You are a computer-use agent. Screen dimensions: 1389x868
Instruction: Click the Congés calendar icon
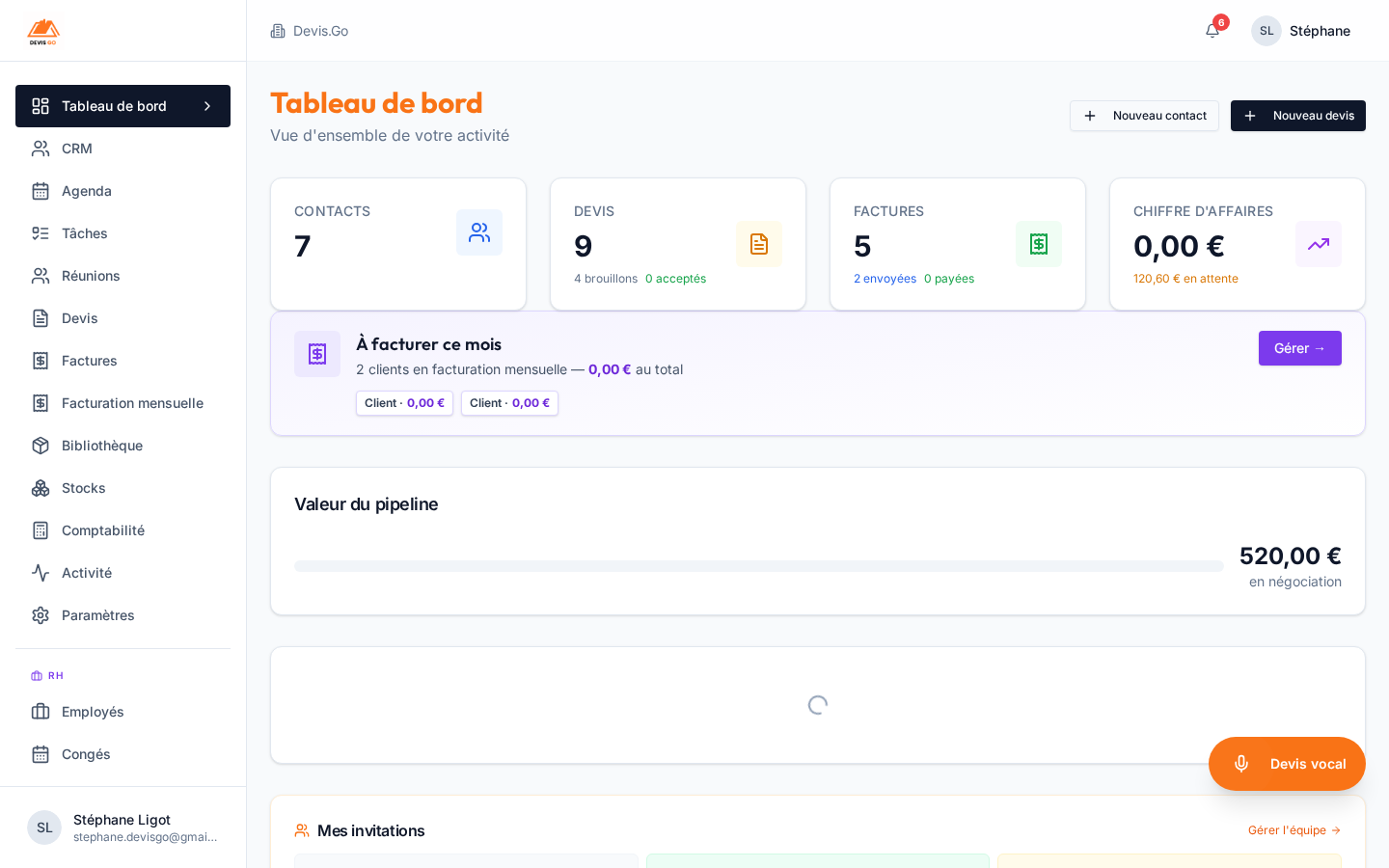(x=41, y=754)
